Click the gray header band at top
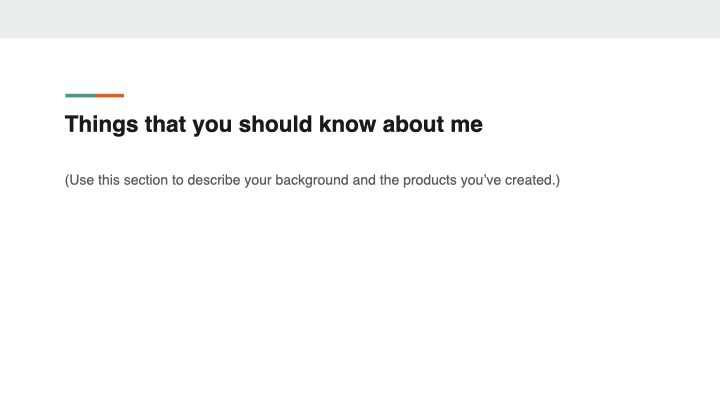This screenshot has width=720, height=405. point(360,18)
